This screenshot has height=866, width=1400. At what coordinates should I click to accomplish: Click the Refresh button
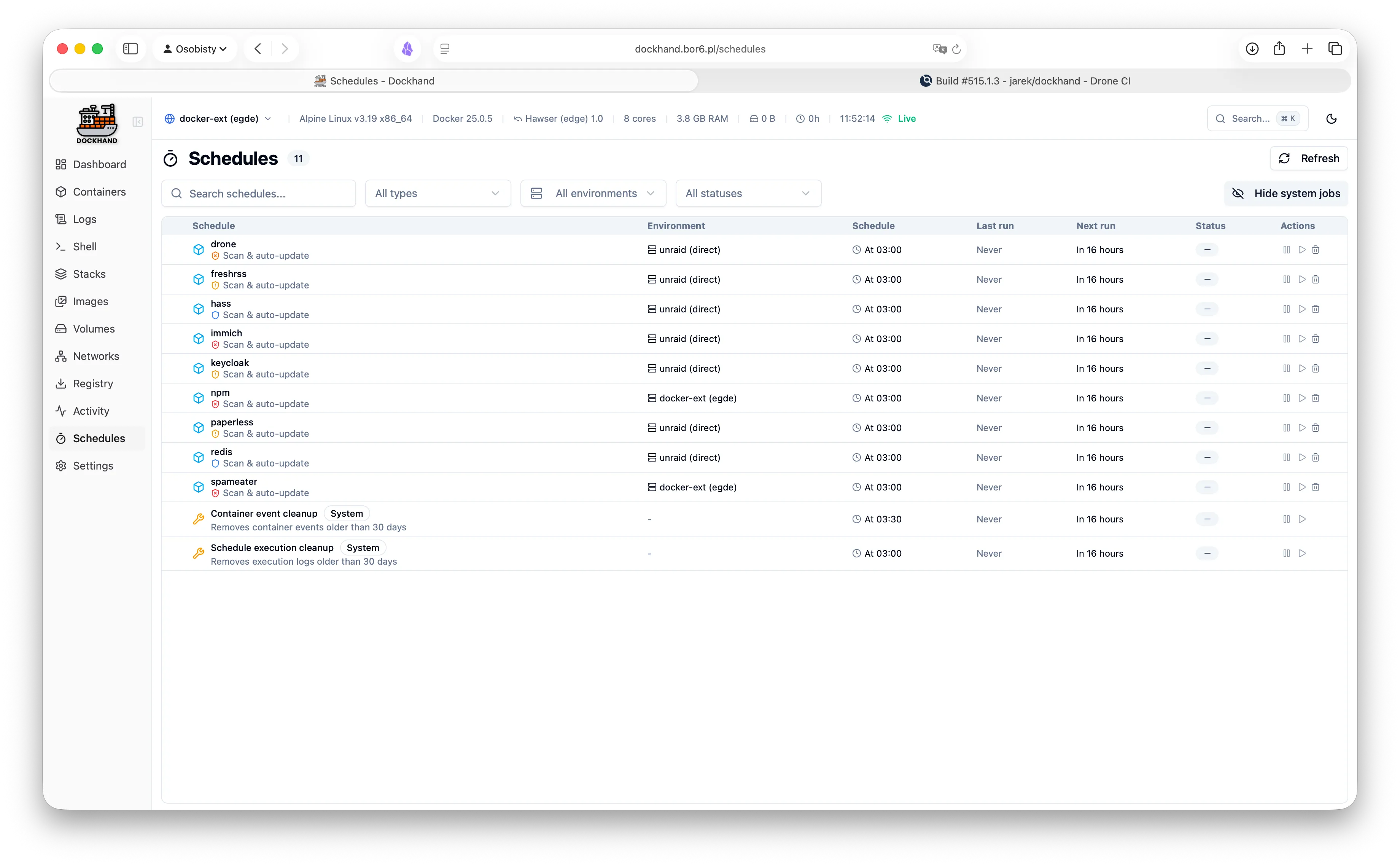pos(1308,159)
